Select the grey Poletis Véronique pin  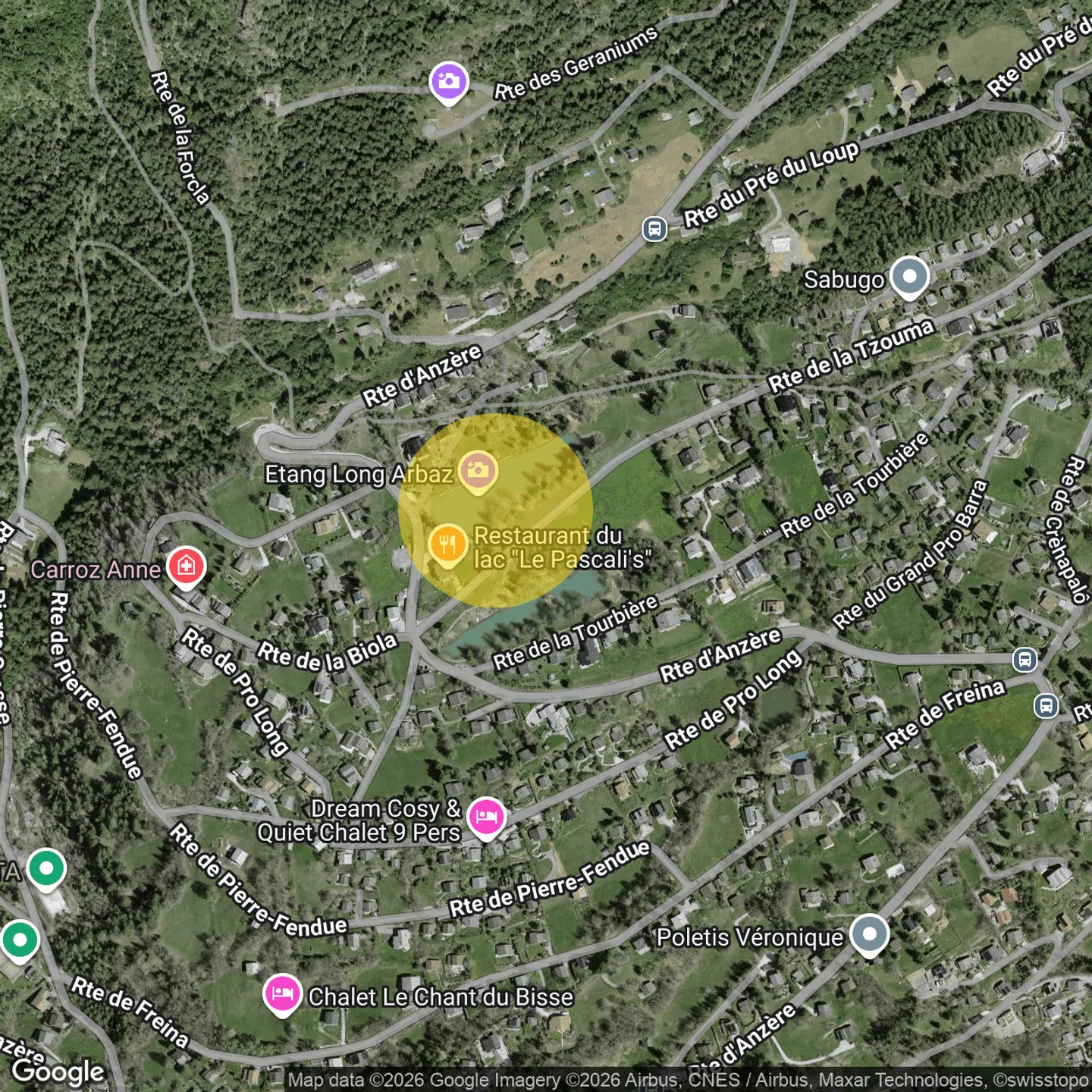[869, 934]
